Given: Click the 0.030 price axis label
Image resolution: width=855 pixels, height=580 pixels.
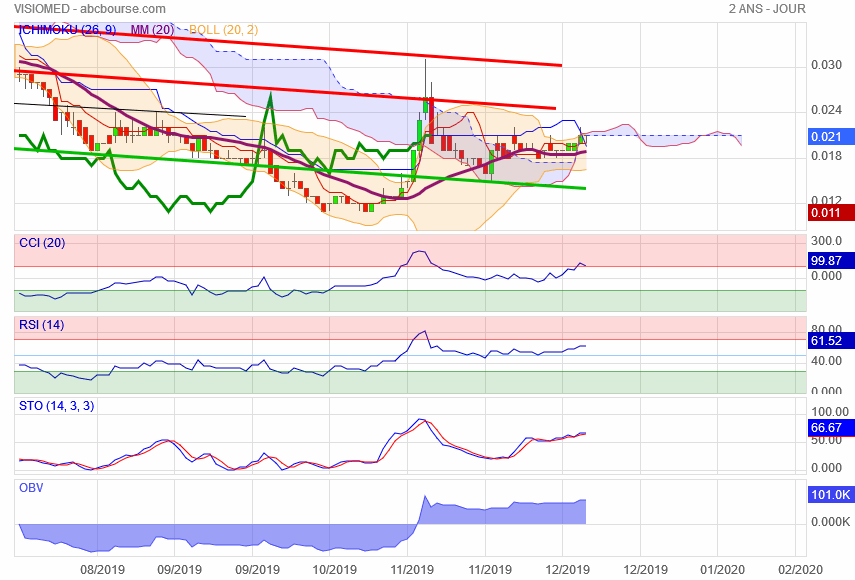Looking at the screenshot, I should [x=826, y=65].
